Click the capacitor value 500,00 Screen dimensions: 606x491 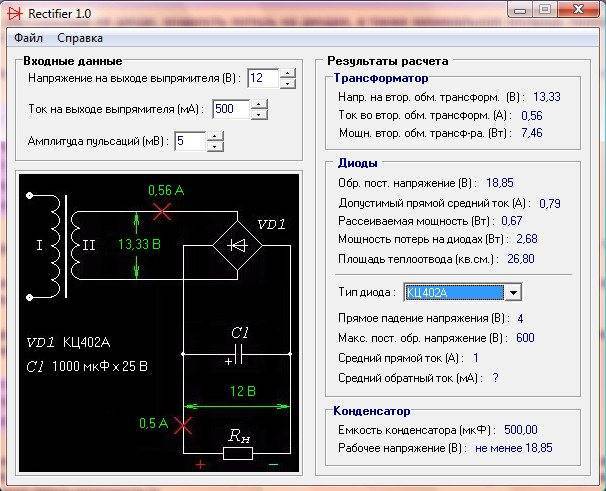(x=521, y=430)
